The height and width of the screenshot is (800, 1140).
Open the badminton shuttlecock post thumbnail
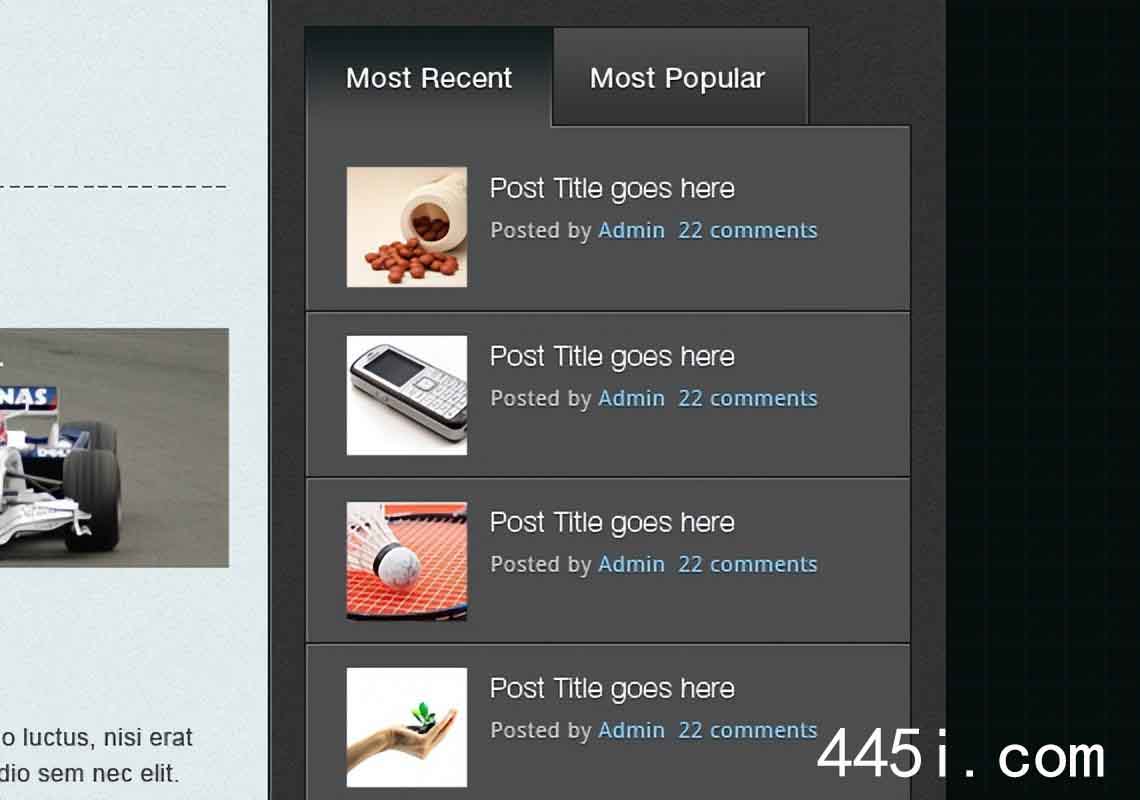(407, 561)
